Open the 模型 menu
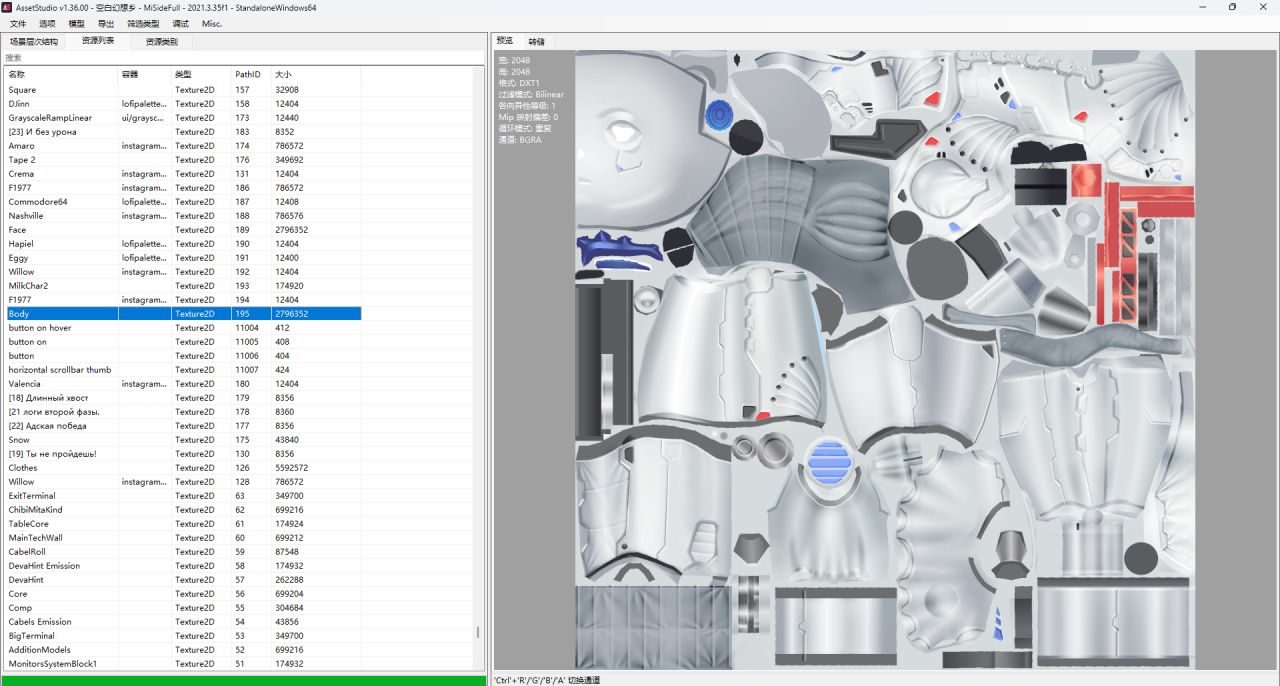Image resolution: width=1280 pixels, height=686 pixels. point(77,23)
